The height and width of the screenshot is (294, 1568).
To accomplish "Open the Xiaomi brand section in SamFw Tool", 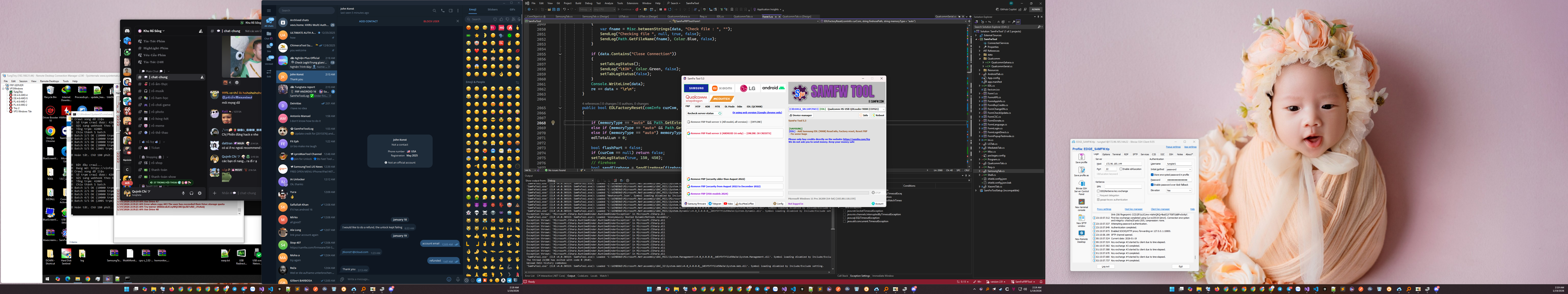I will pos(722,88).
